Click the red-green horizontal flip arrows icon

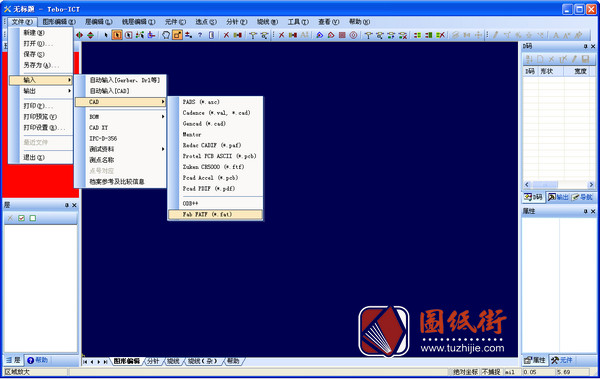(x=79, y=35)
